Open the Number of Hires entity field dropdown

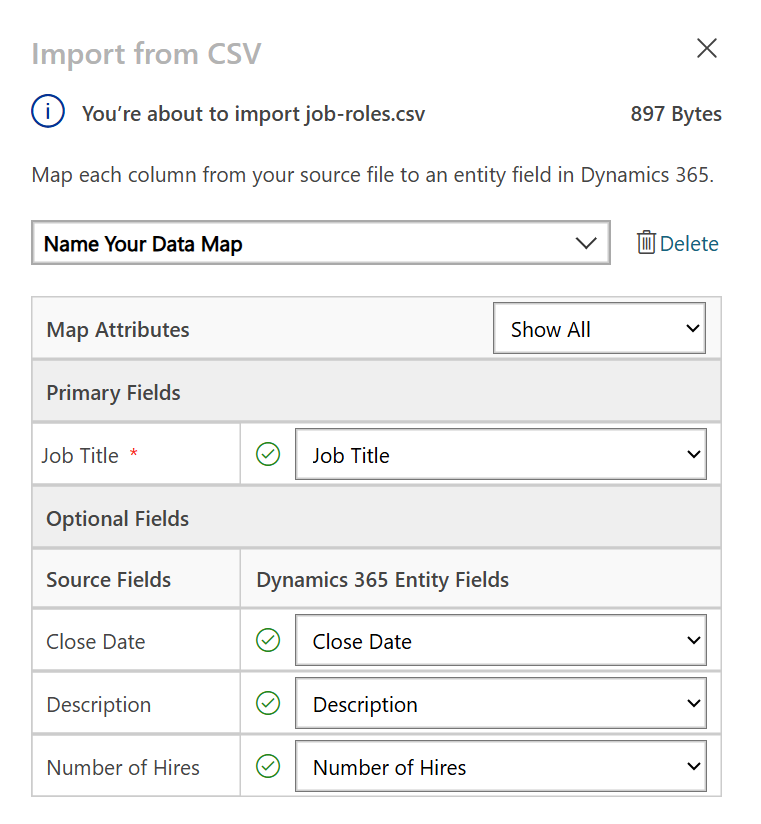click(x=500, y=767)
